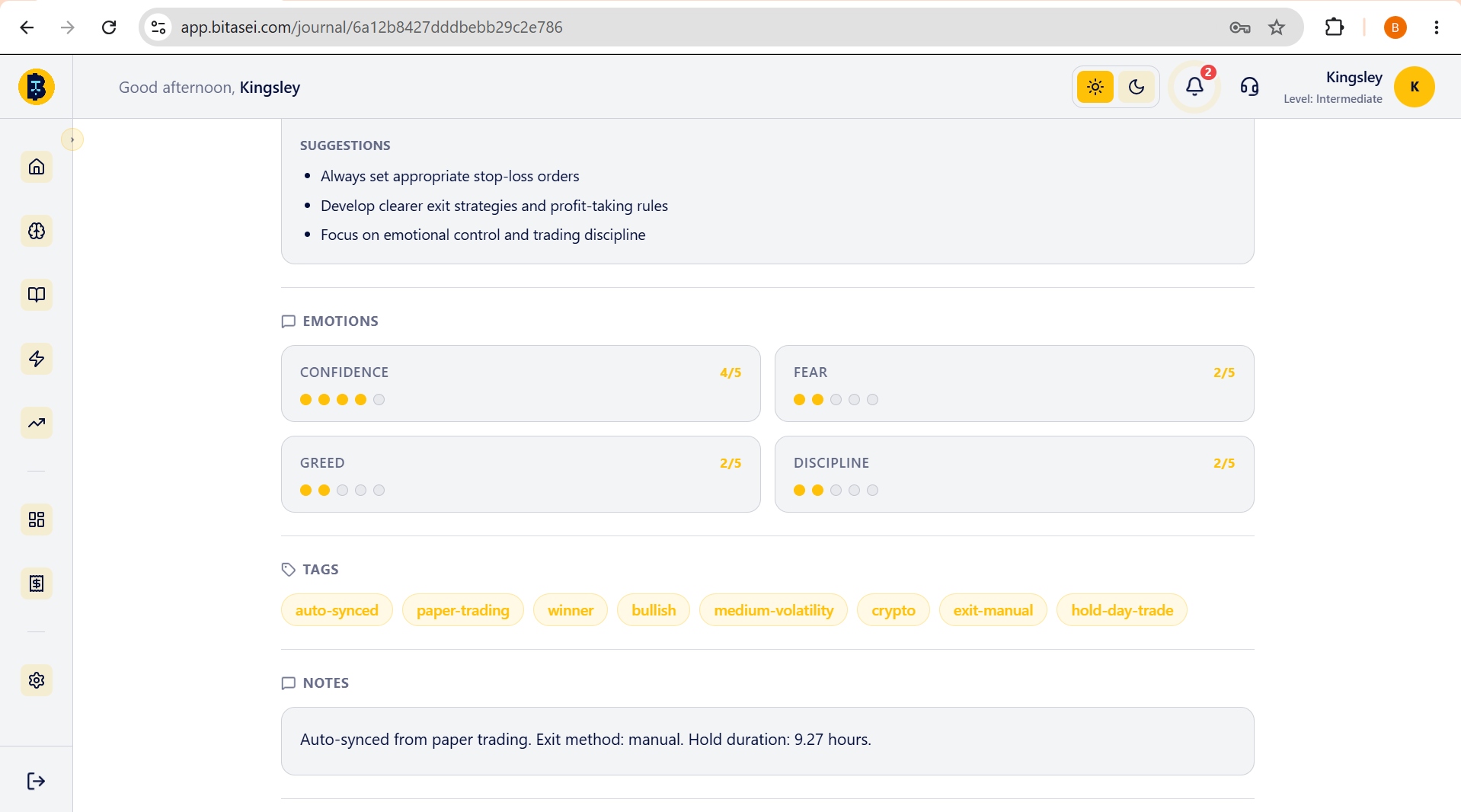Open the Chrome profile B avatar
The height and width of the screenshot is (812, 1461).
pyautogui.click(x=1395, y=27)
